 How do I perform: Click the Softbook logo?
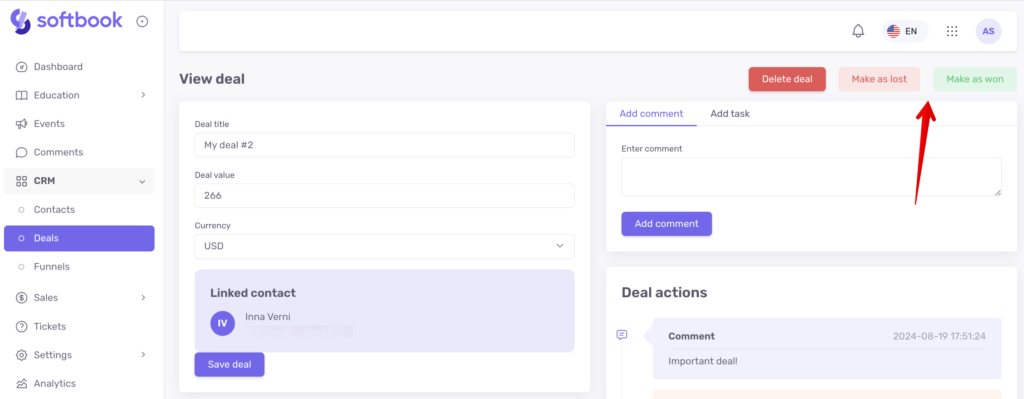click(x=67, y=21)
